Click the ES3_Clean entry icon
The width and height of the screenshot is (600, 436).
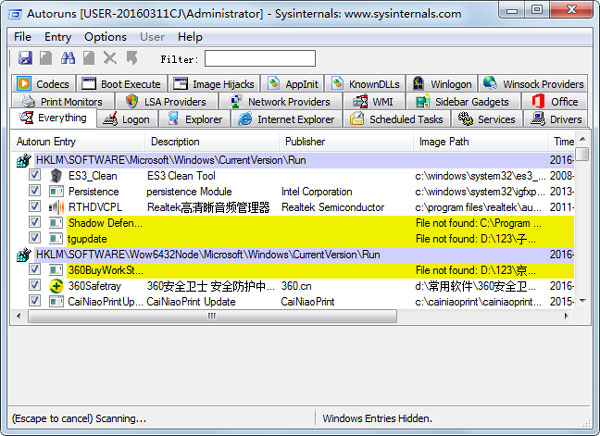pyautogui.click(x=56, y=176)
